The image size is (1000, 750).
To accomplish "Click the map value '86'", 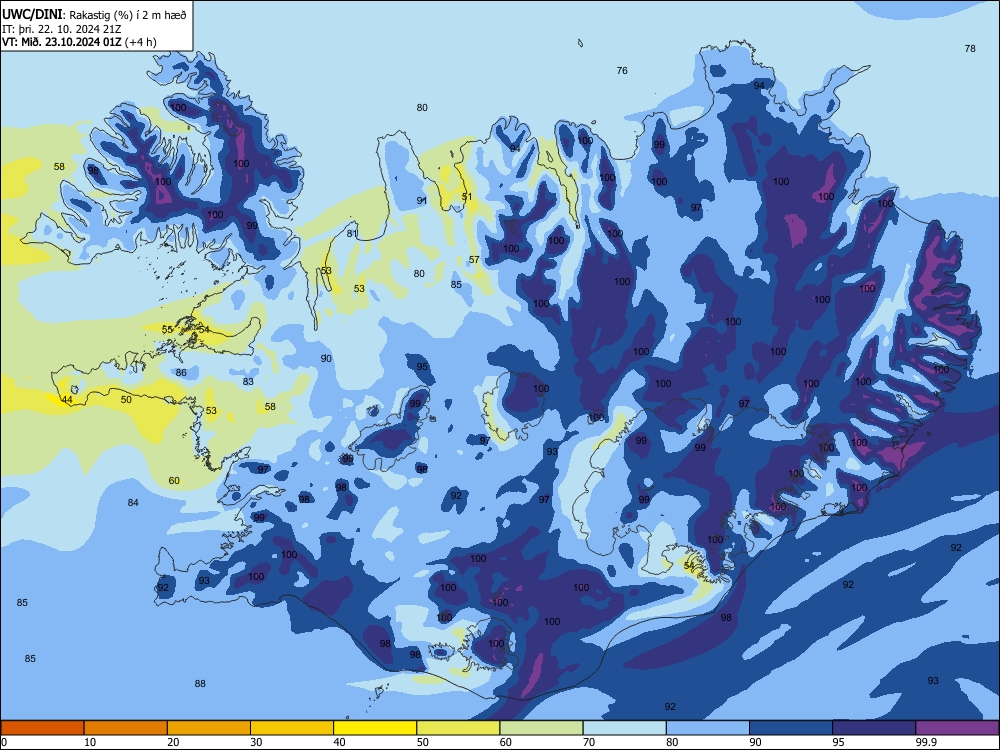I will tap(181, 373).
